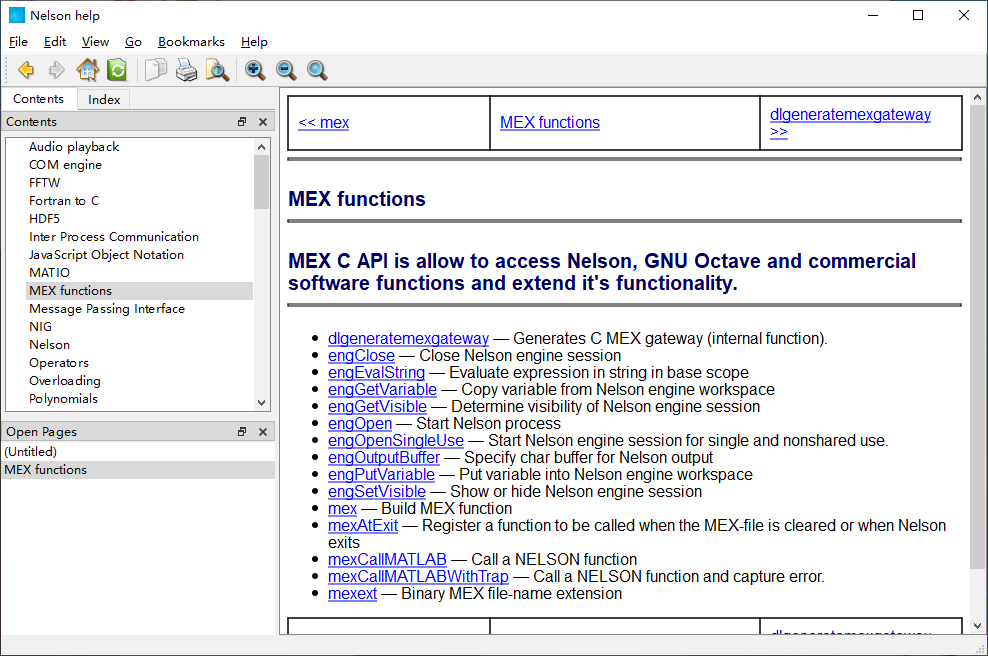This screenshot has height=656, width=988.
Task: Select Fortran to C entry
Action: pyautogui.click(x=64, y=201)
